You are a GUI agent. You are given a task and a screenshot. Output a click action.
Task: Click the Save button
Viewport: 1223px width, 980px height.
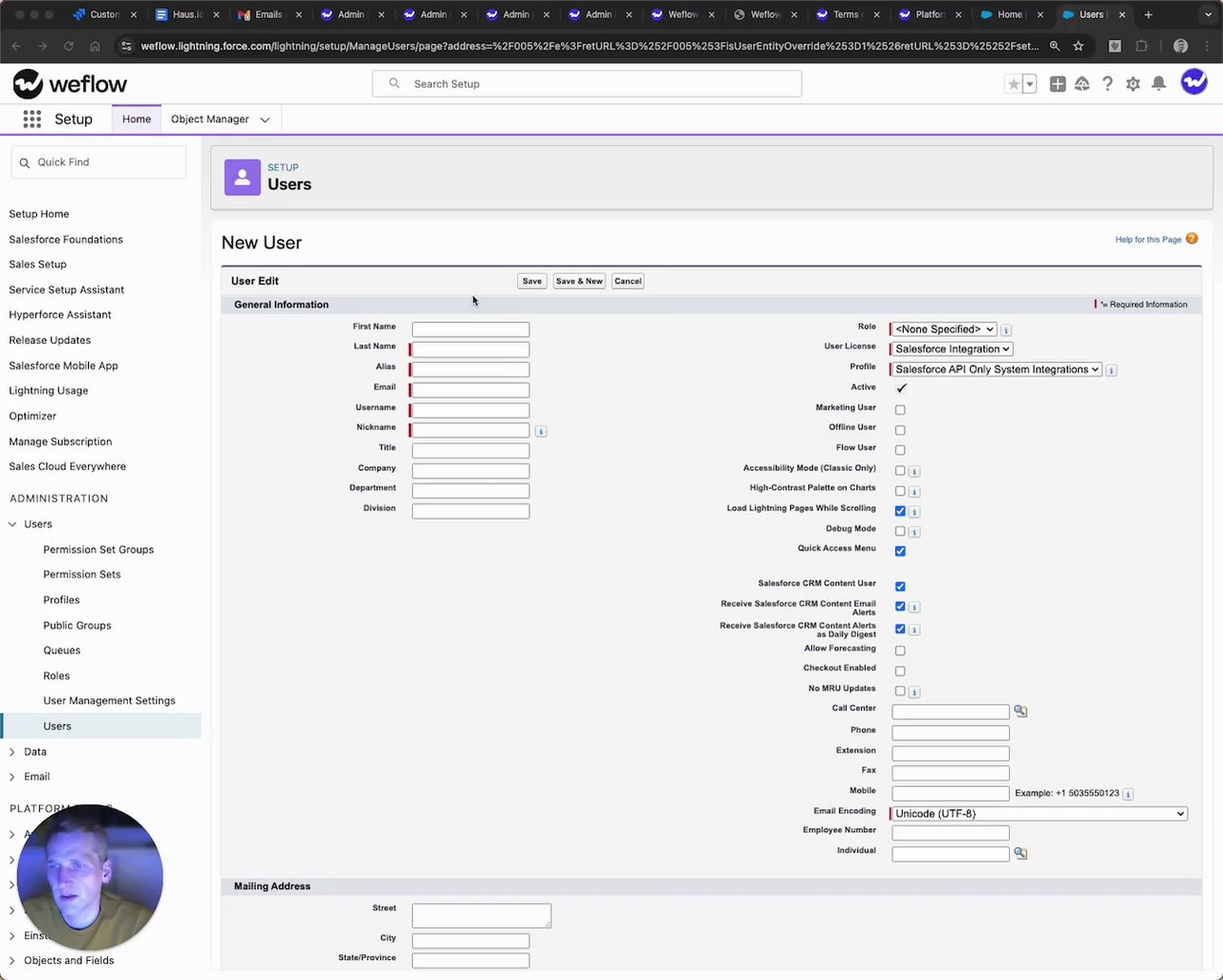[x=532, y=281]
